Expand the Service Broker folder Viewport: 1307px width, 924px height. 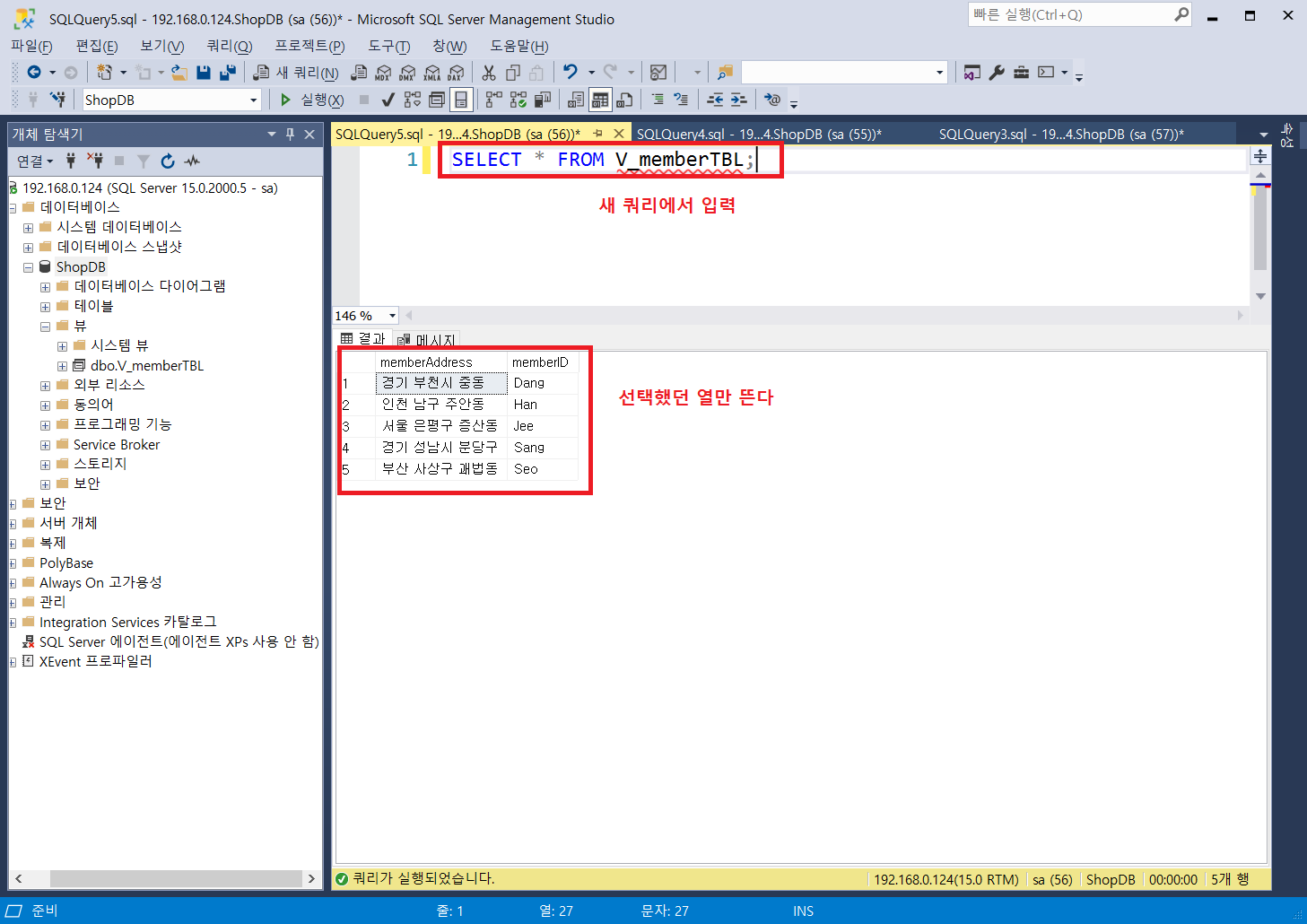coord(45,445)
